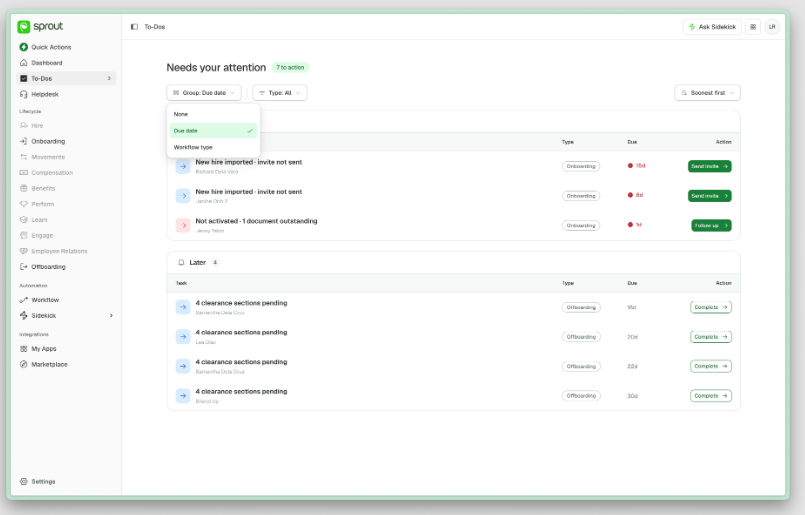Open the LR user avatar menu

pyautogui.click(x=772, y=27)
